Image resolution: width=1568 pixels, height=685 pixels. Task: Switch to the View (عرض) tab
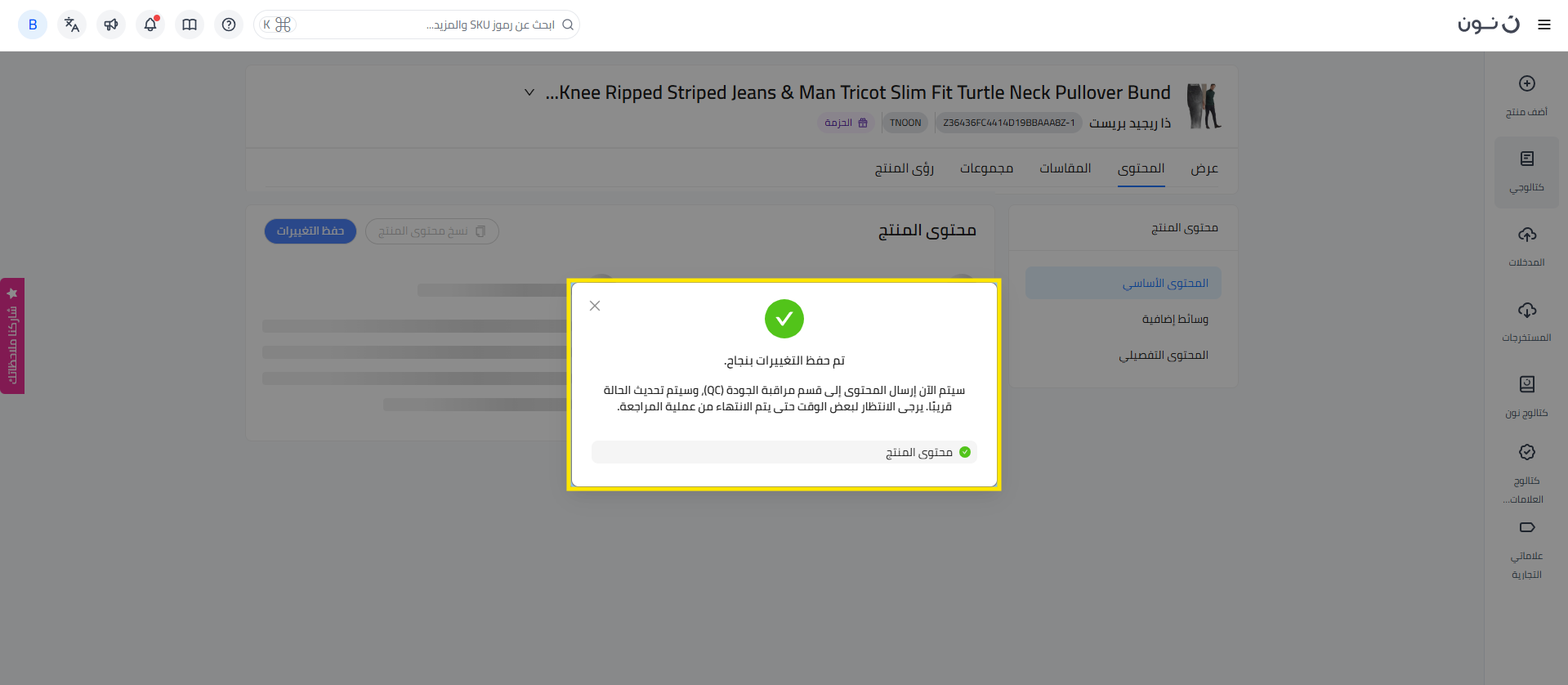(x=1204, y=168)
